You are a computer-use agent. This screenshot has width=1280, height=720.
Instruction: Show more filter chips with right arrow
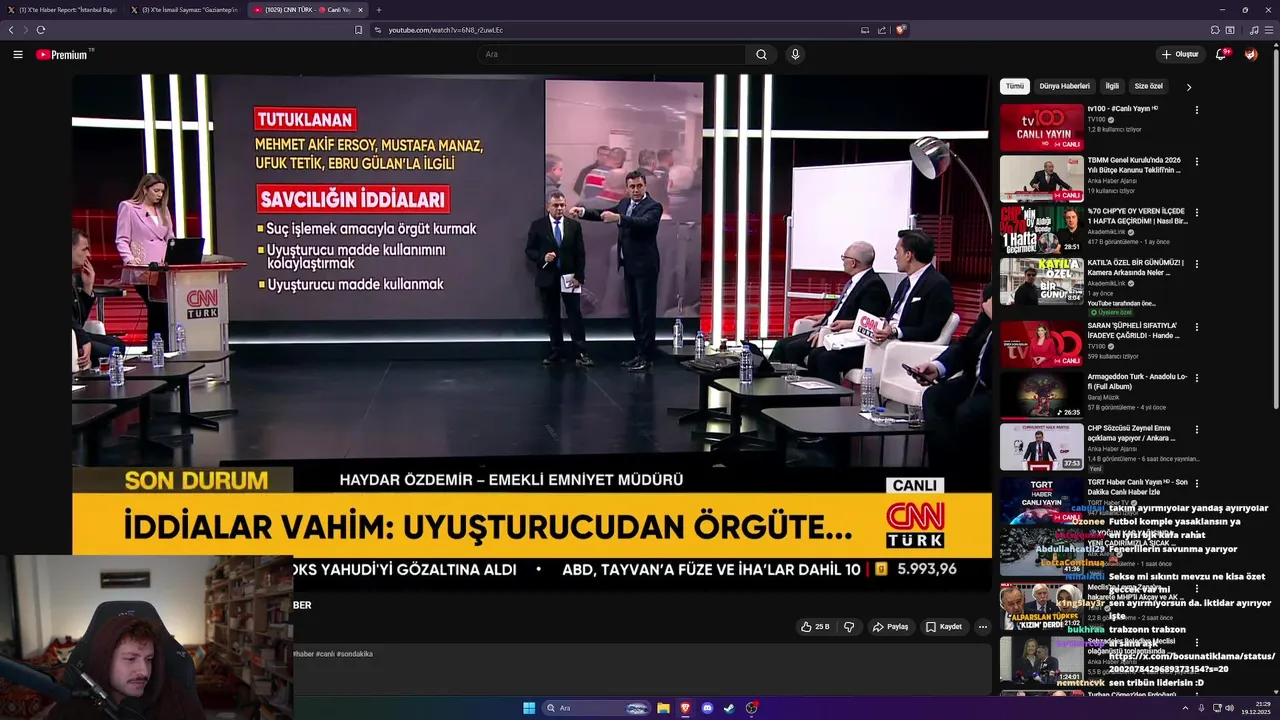[x=1188, y=87]
